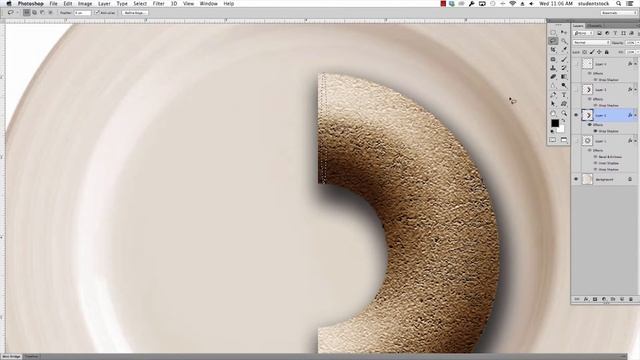Select the Brush tool
The height and width of the screenshot is (360, 640).
[564, 59]
